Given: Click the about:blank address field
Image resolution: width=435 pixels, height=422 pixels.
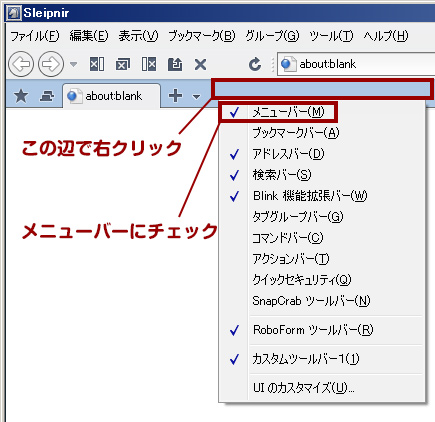Looking at the screenshot, I should 356,64.
